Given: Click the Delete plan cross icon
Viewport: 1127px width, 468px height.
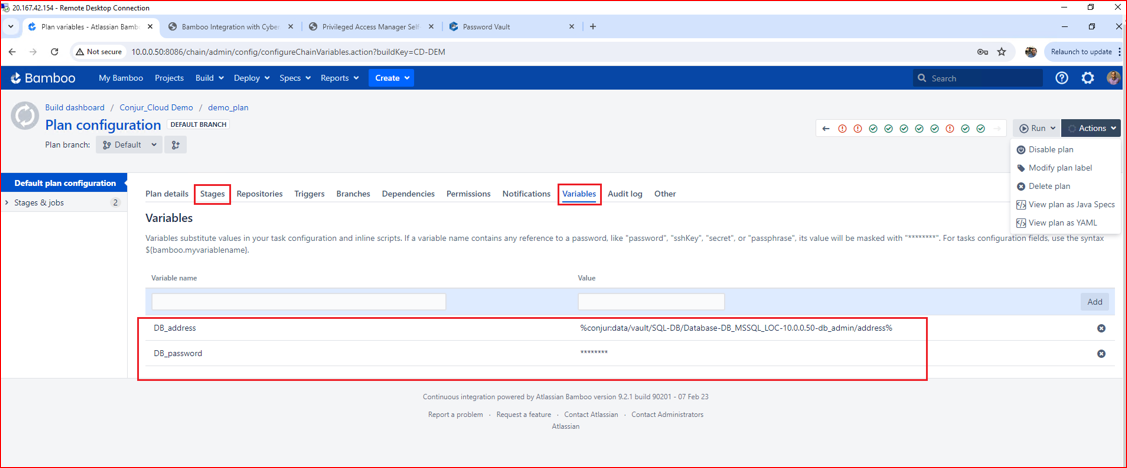Looking at the screenshot, I should tap(1021, 186).
